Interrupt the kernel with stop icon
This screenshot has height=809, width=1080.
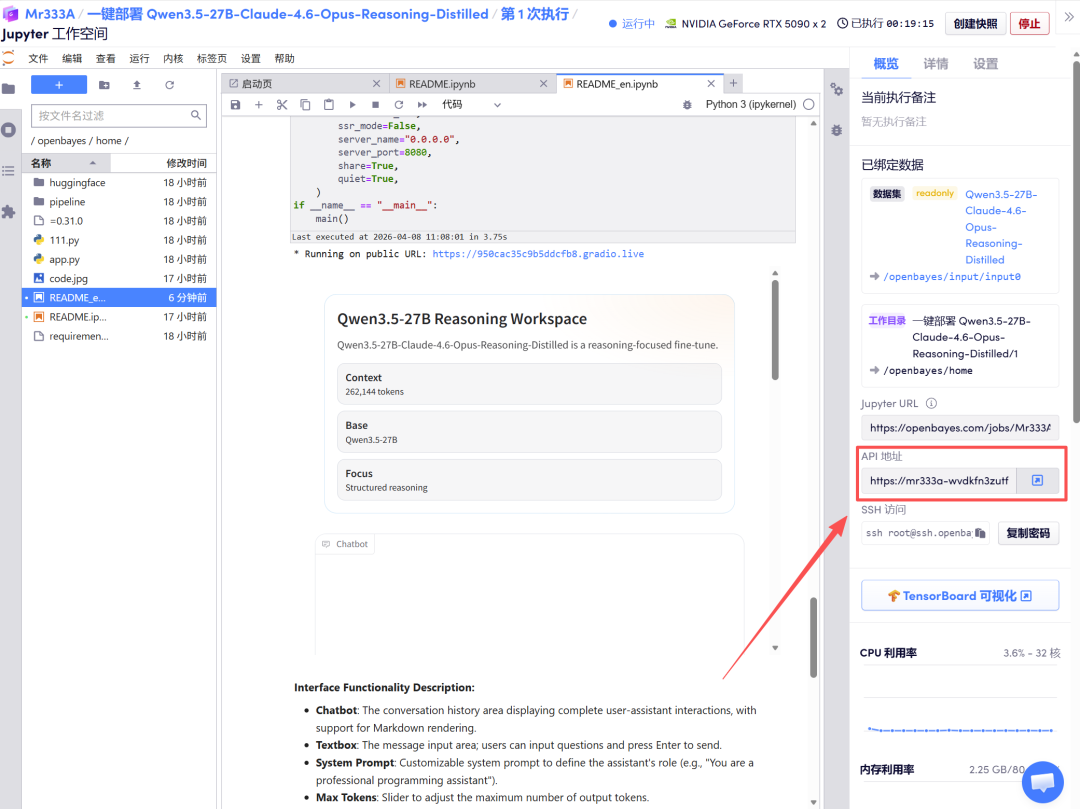pos(375,105)
